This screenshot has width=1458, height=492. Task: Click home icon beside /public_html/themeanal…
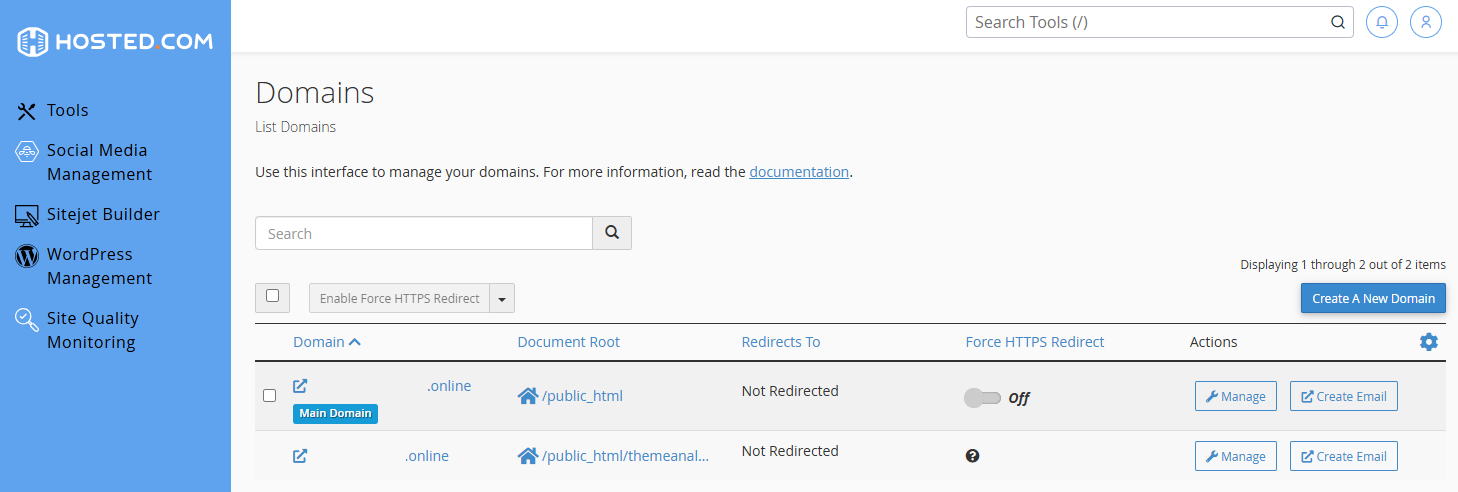[528, 456]
